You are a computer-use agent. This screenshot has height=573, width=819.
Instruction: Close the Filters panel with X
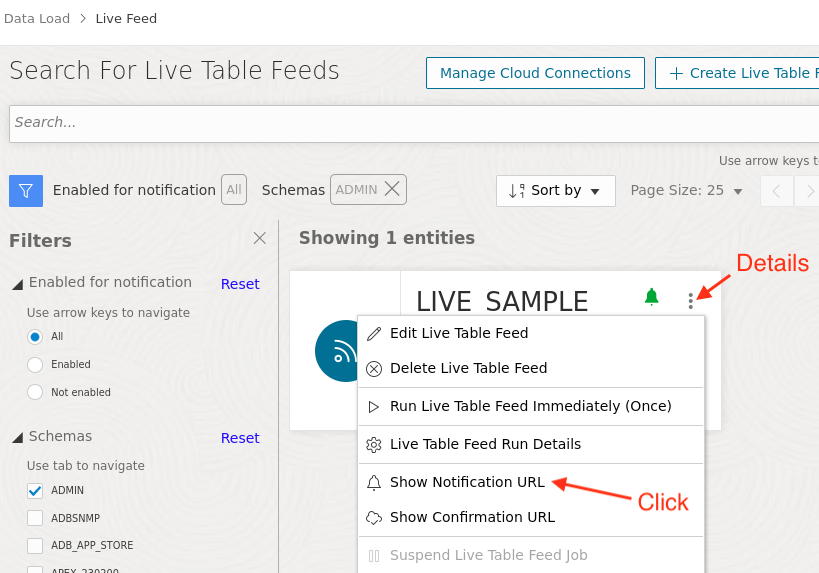260,238
